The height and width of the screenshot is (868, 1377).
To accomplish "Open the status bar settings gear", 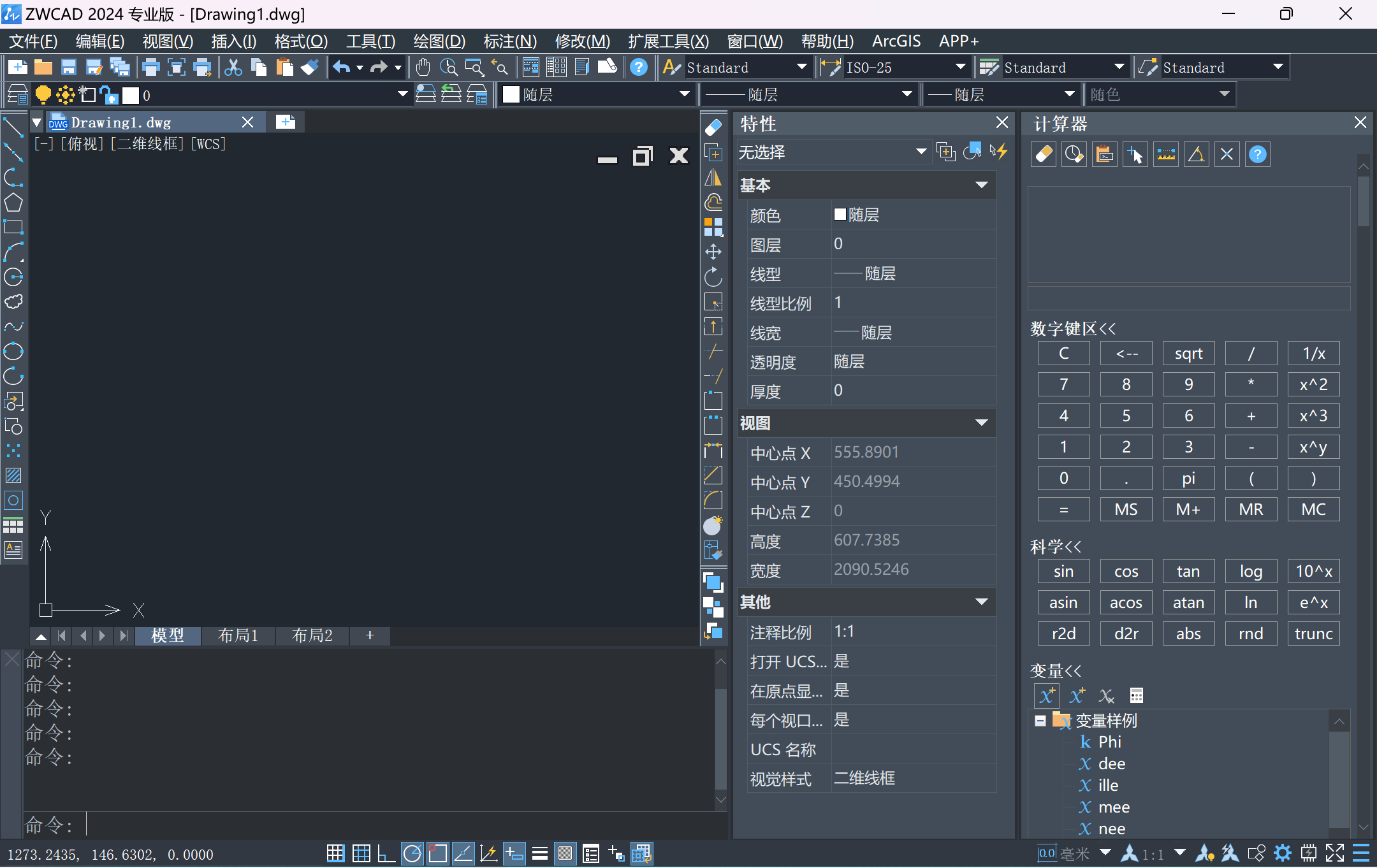I will click(x=1283, y=853).
